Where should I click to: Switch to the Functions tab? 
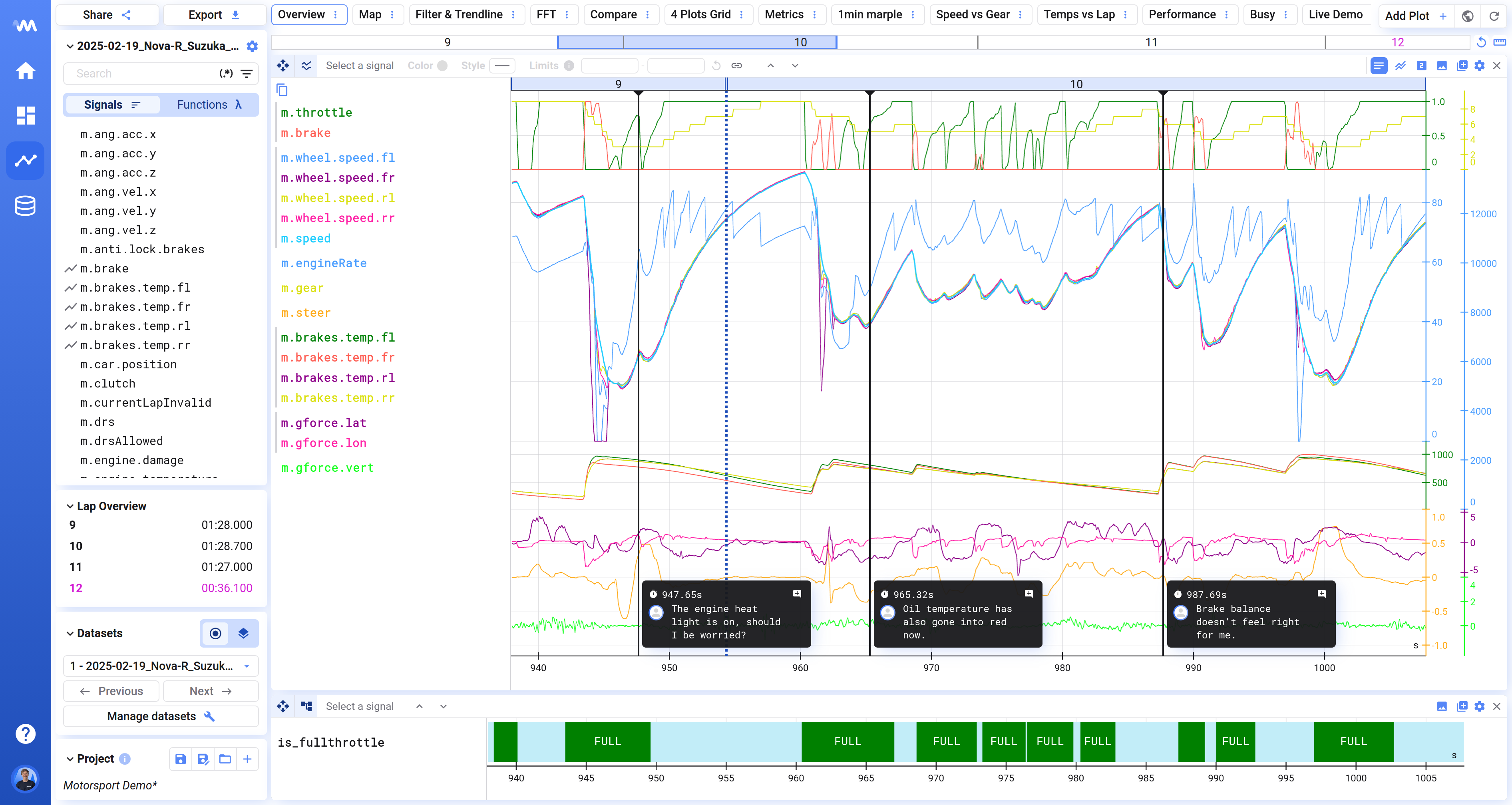tap(209, 104)
